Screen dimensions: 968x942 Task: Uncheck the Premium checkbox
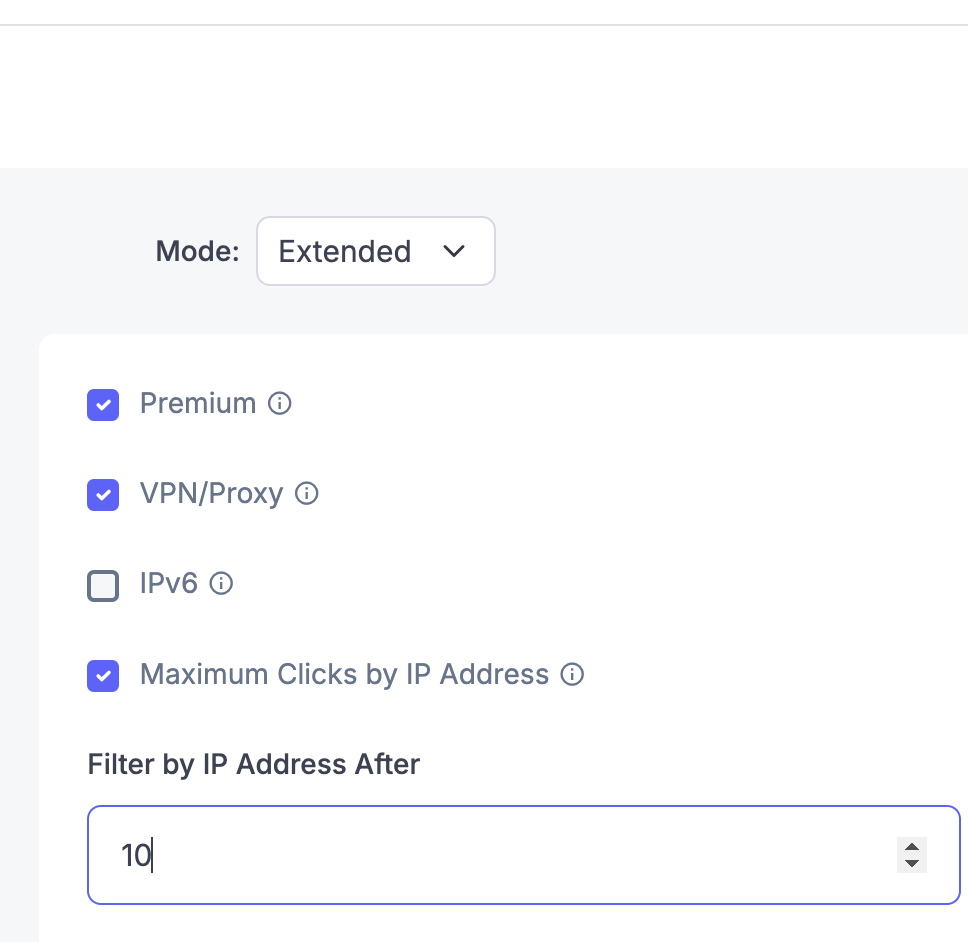103,405
